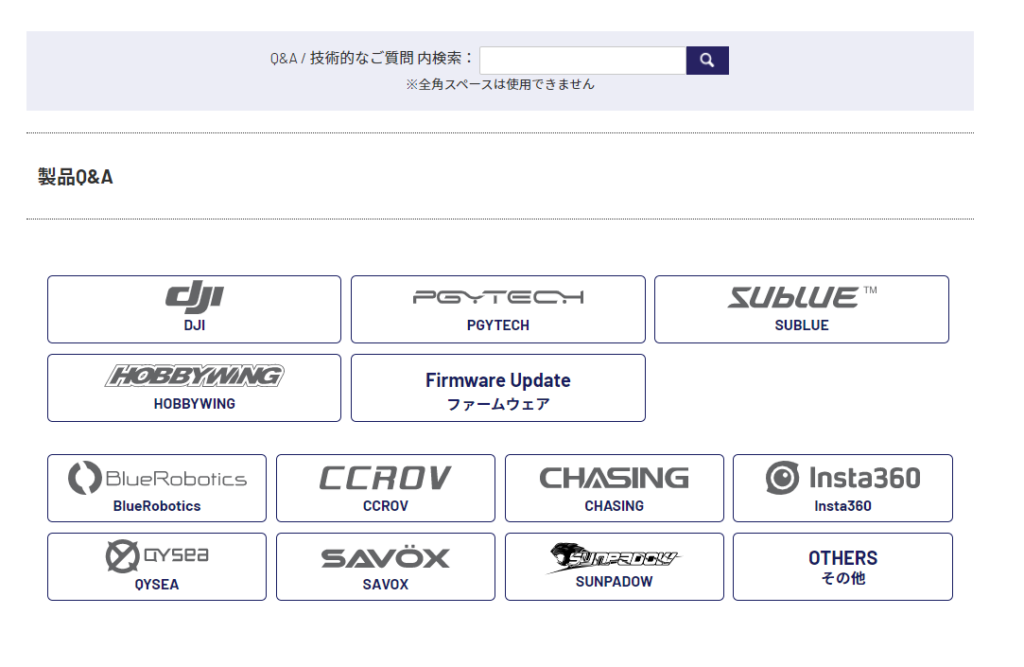This screenshot has width=1024, height=667.
Task: Click the BlueRobotics caption under the logo
Action: [157, 506]
